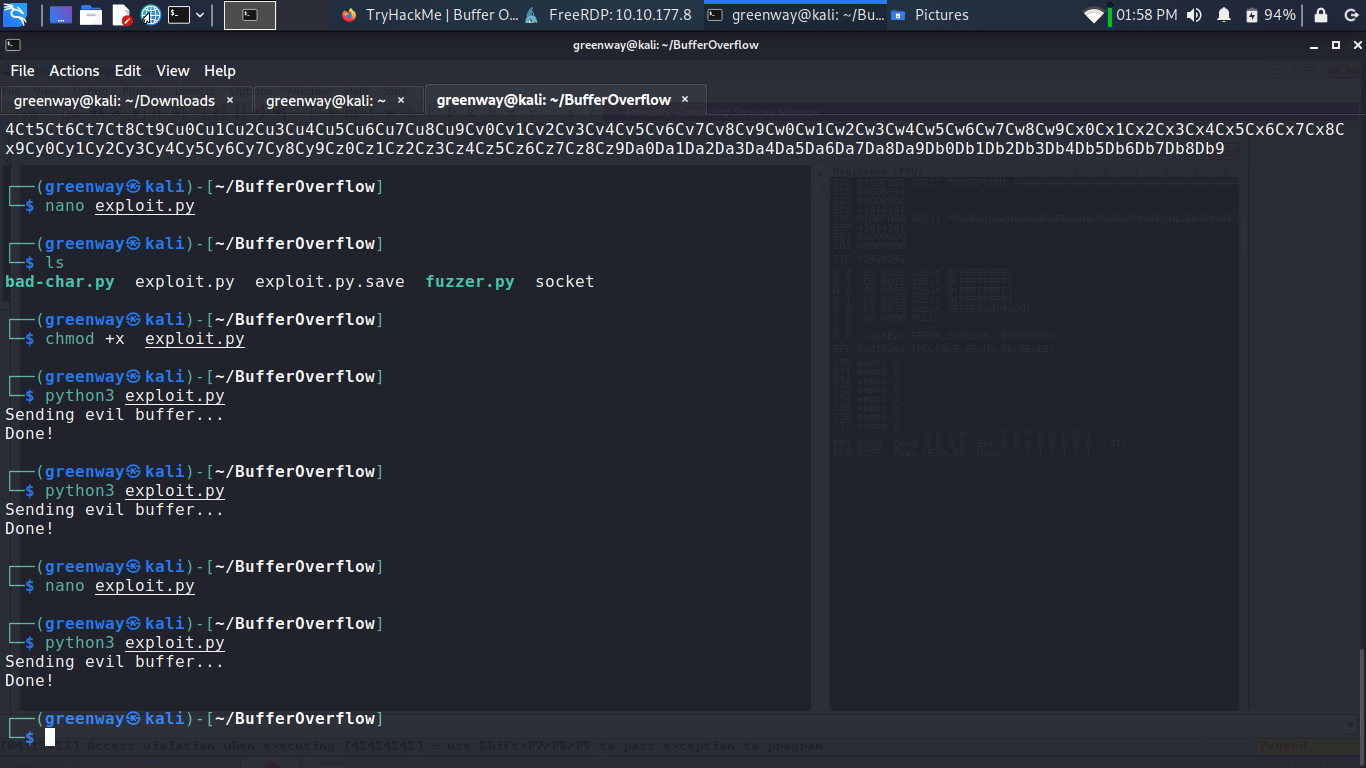Minimize the terminal window
The width and height of the screenshot is (1366, 768).
point(1312,45)
